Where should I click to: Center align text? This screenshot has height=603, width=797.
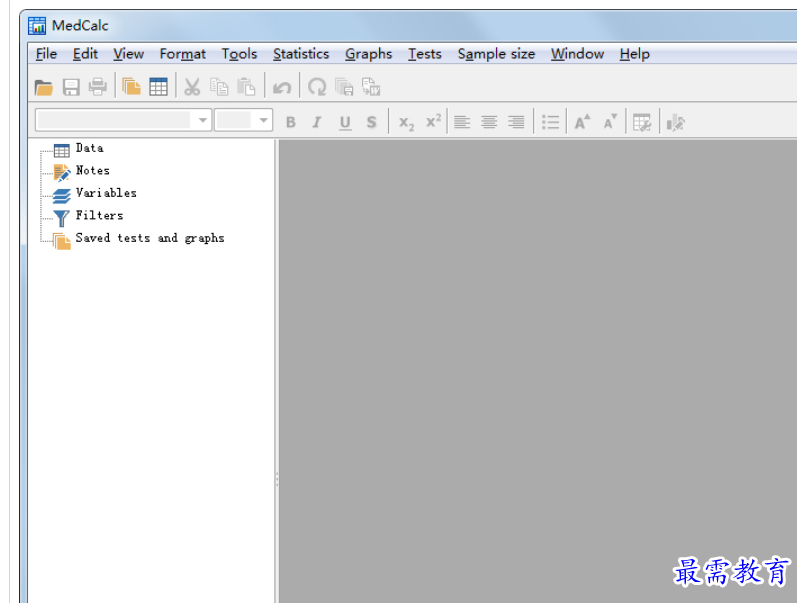pos(489,123)
